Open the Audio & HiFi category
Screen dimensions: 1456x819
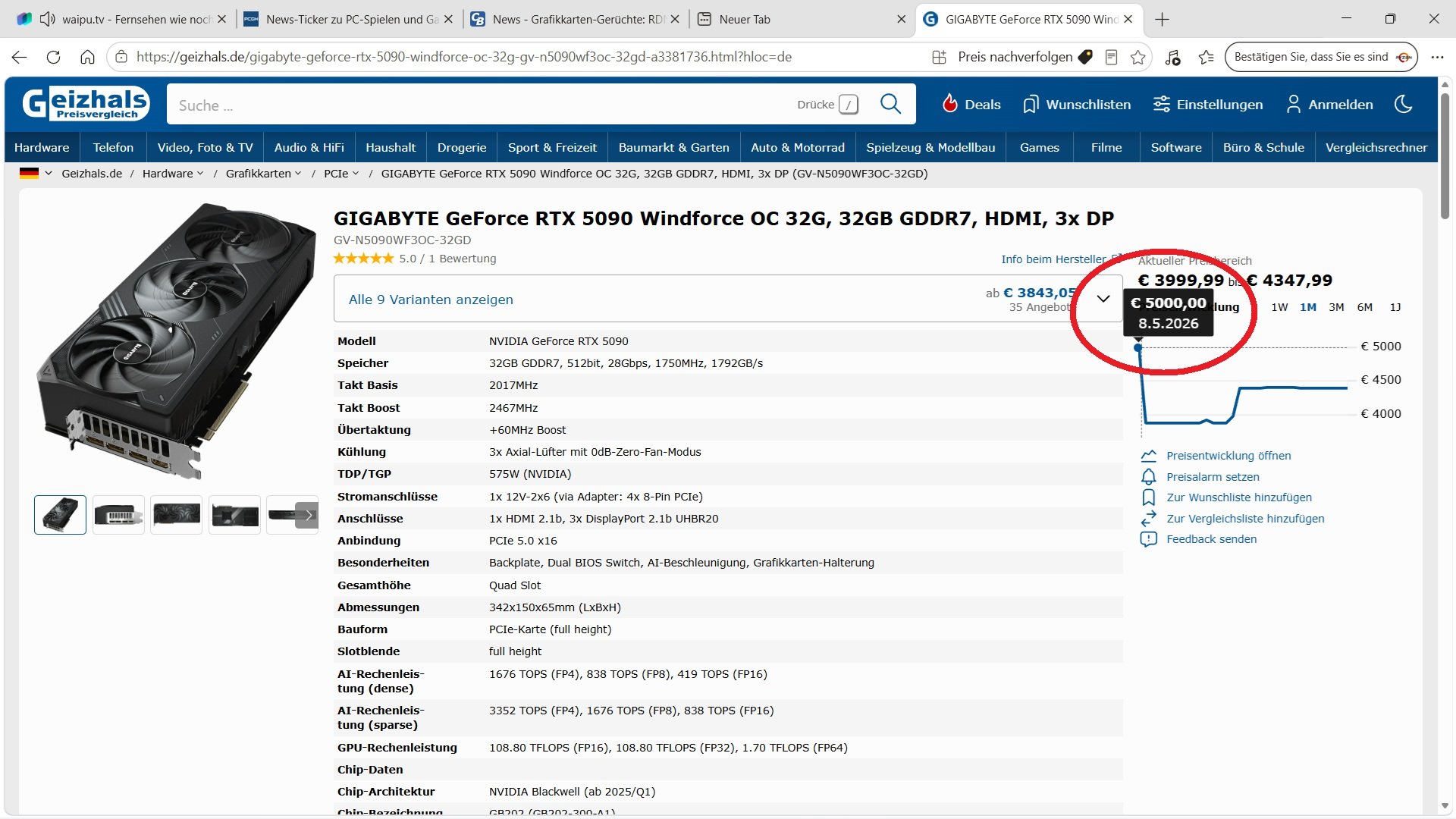[309, 148]
